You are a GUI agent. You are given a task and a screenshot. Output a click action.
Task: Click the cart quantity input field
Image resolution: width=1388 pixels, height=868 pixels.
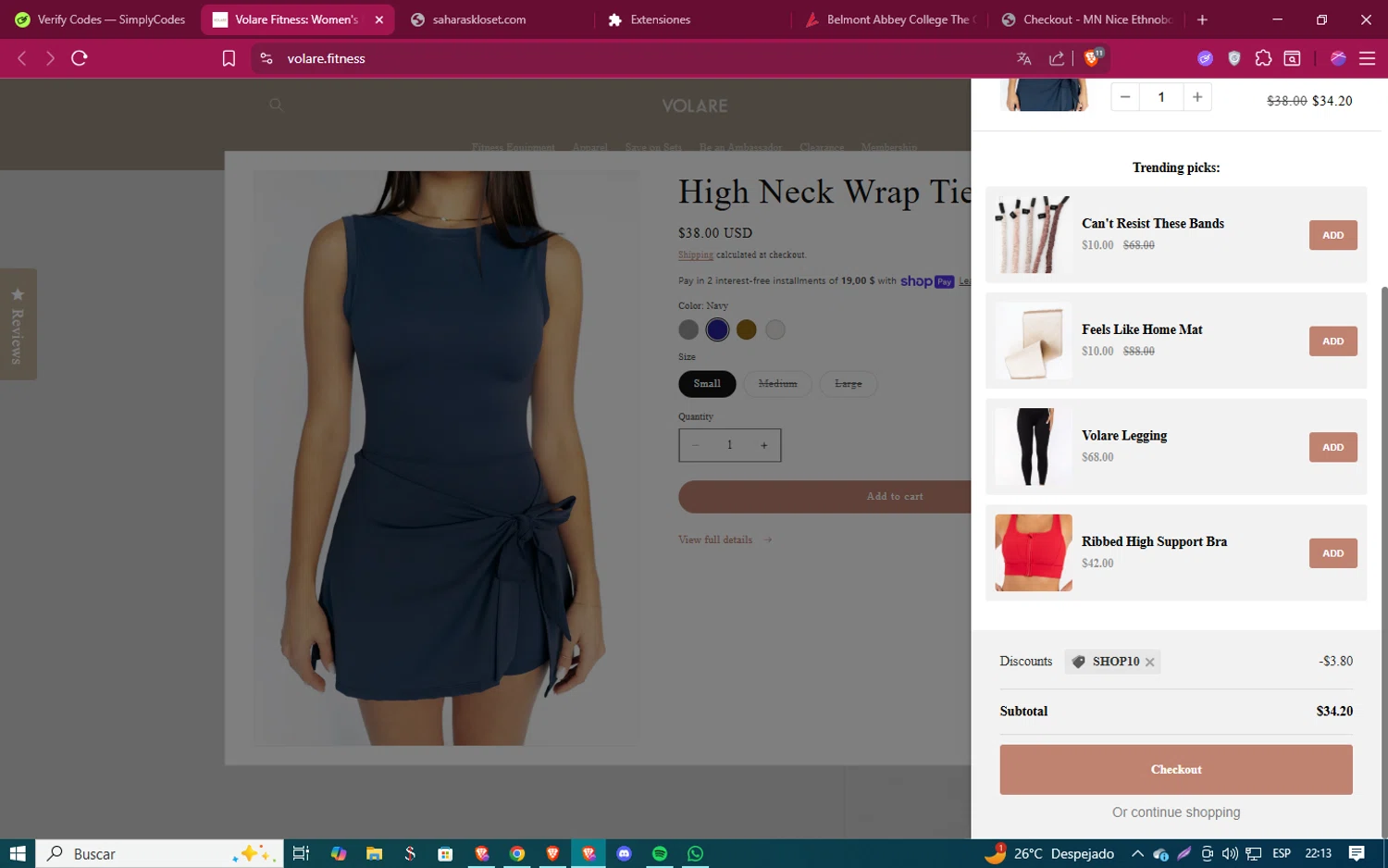pos(1161,97)
